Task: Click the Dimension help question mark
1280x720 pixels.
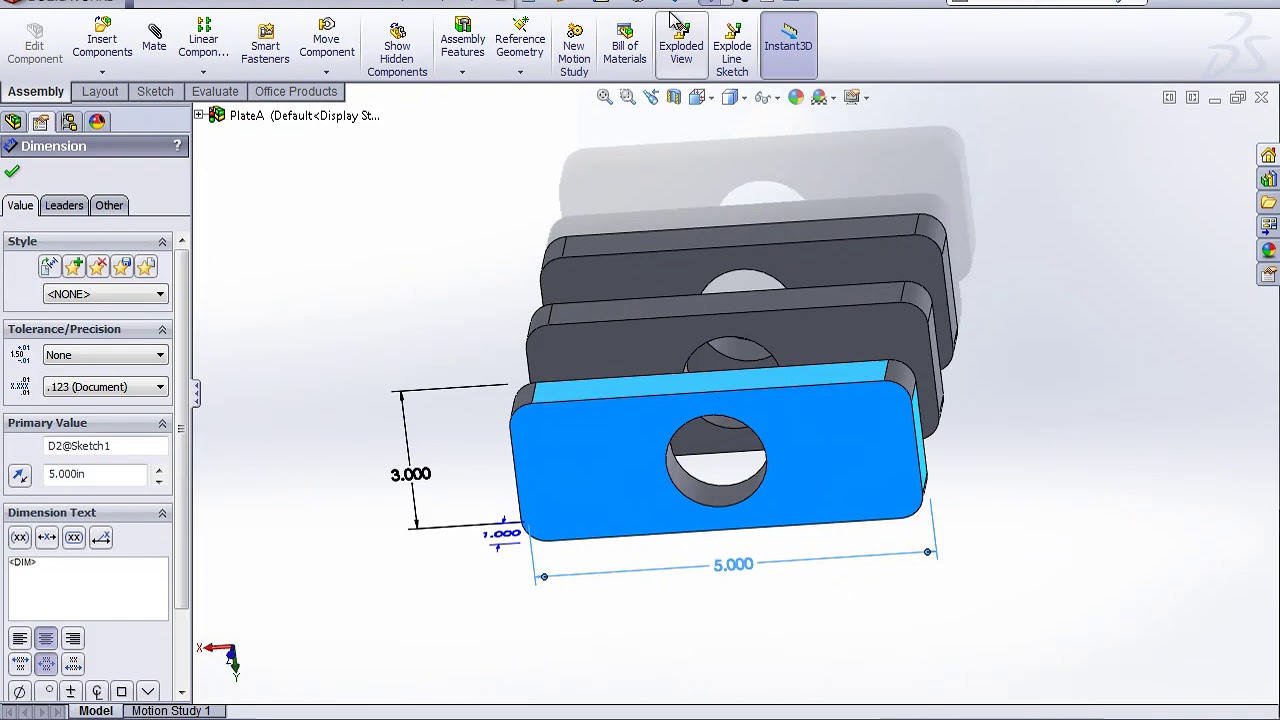Action: [x=177, y=146]
